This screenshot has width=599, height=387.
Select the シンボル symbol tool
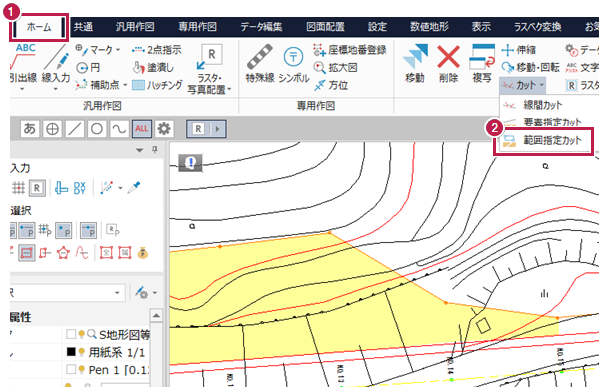tap(293, 64)
